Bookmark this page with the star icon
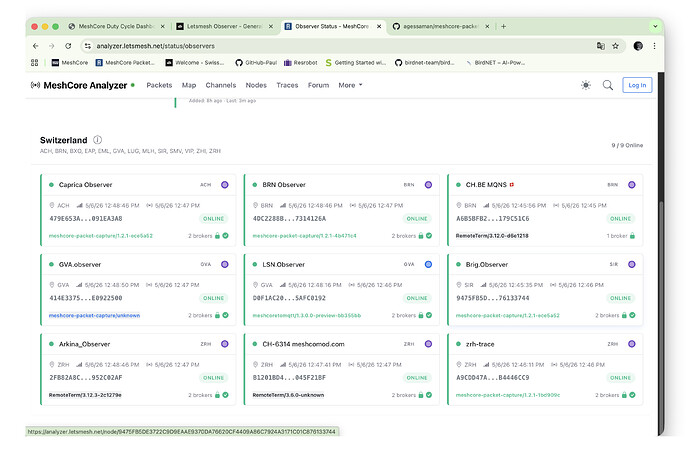This screenshot has width=690, height=470. (x=615, y=46)
